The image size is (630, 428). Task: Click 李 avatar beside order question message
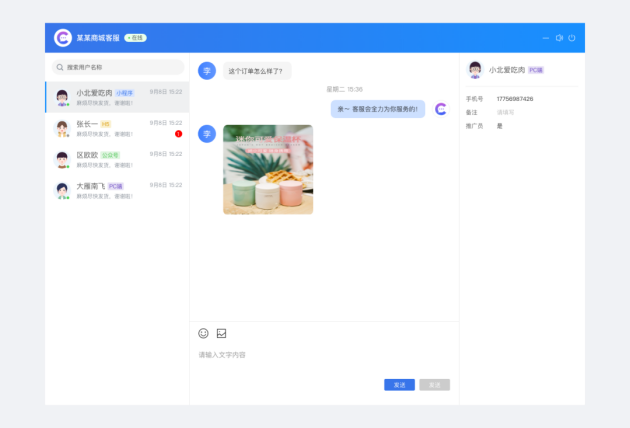click(207, 71)
